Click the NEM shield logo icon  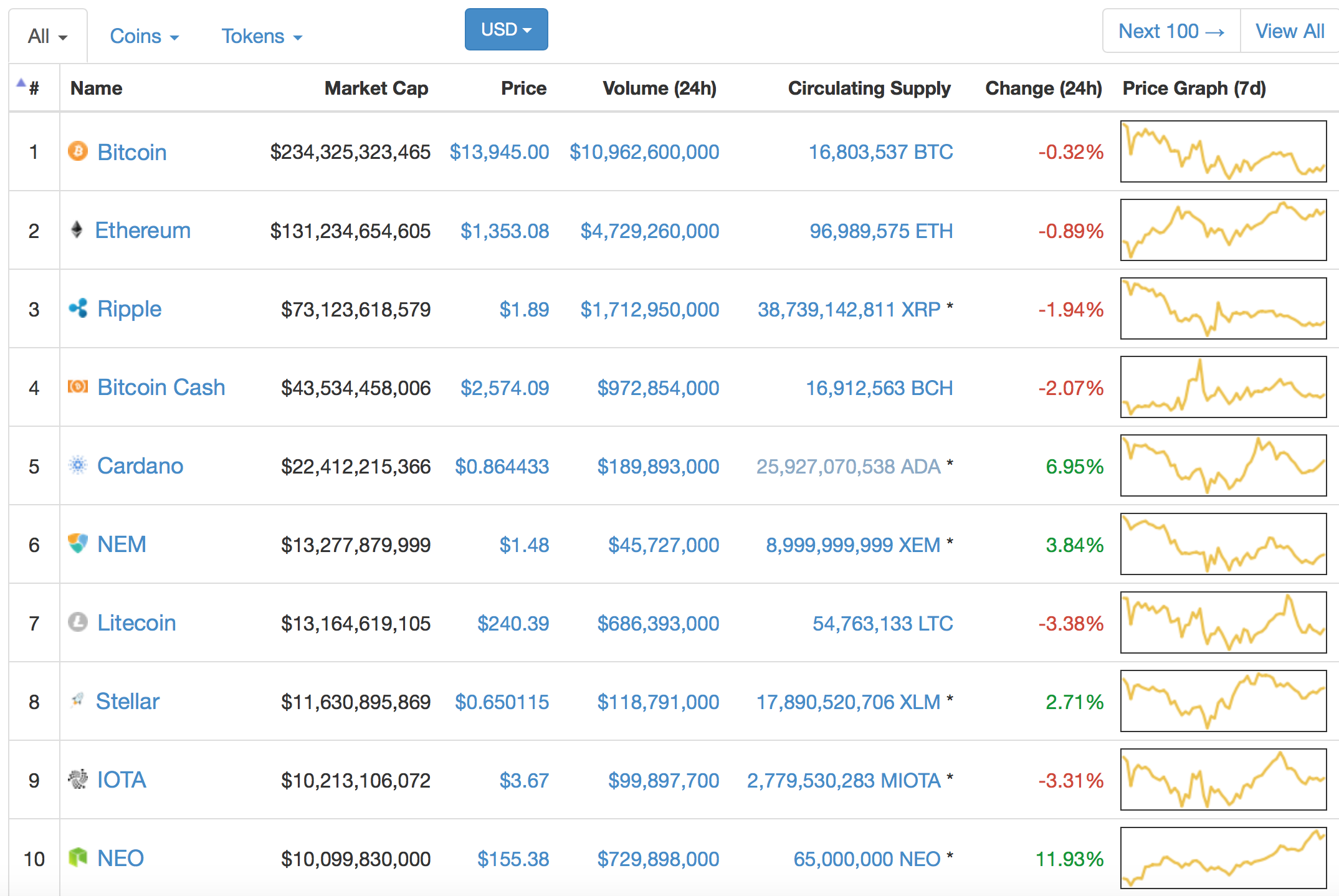tap(78, 543)
